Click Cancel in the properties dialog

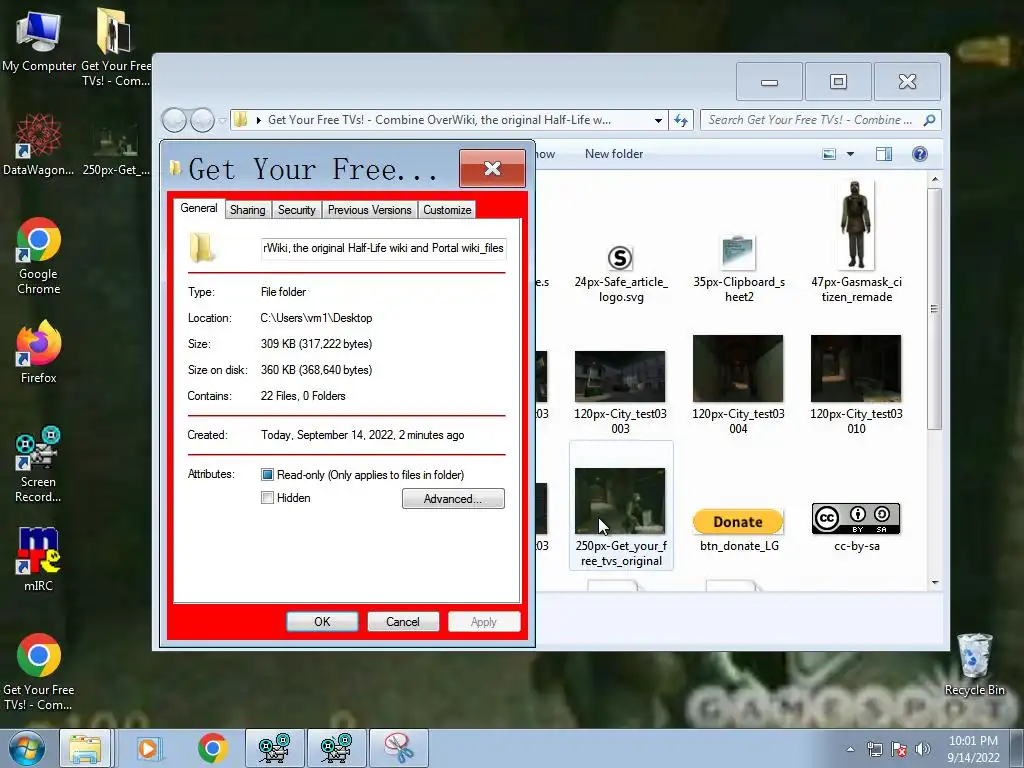point(403,622)
